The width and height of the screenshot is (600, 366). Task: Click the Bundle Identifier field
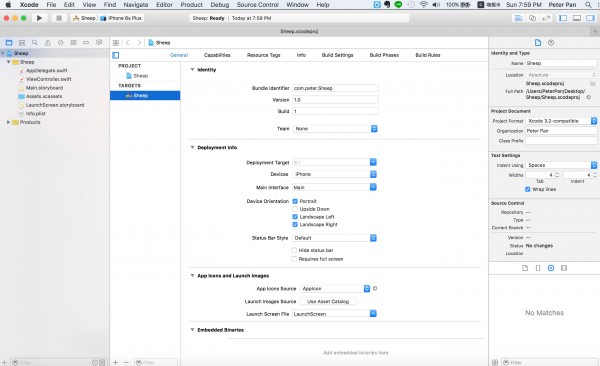click(x=335, y=88)
